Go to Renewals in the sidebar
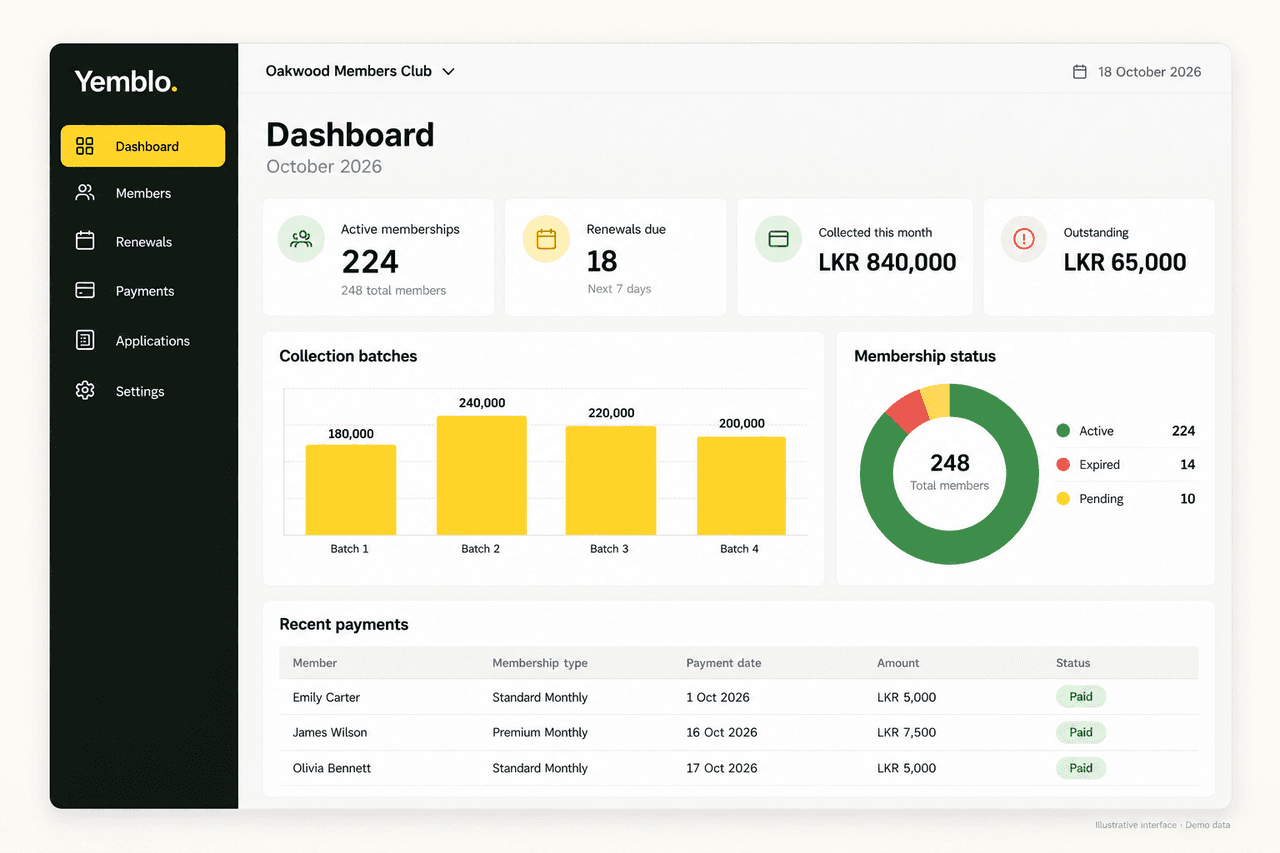The image size is (1280, 853). 143,242
